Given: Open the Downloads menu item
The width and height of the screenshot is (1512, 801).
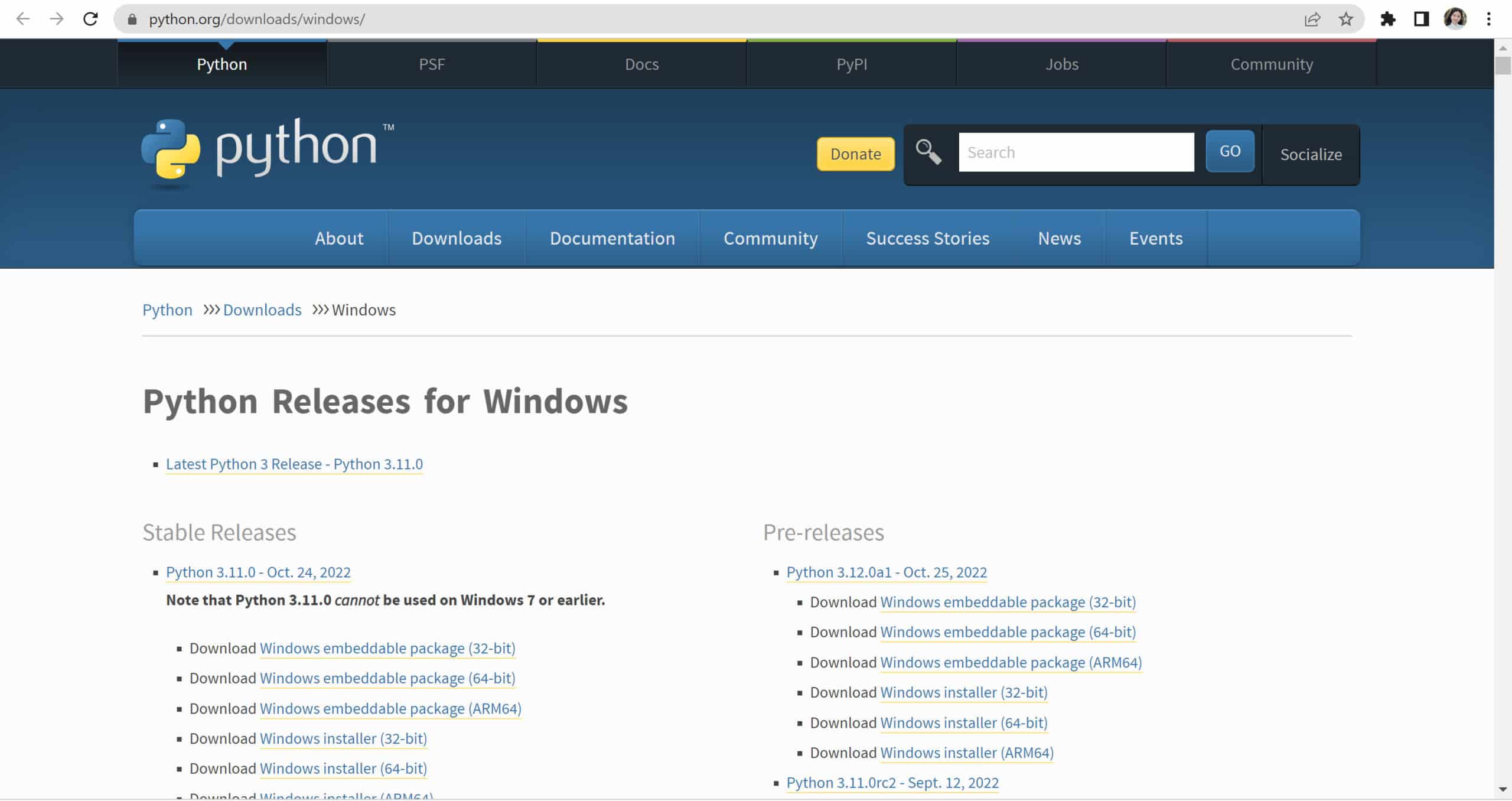Looking at the screenshot, I should point(457,237).
